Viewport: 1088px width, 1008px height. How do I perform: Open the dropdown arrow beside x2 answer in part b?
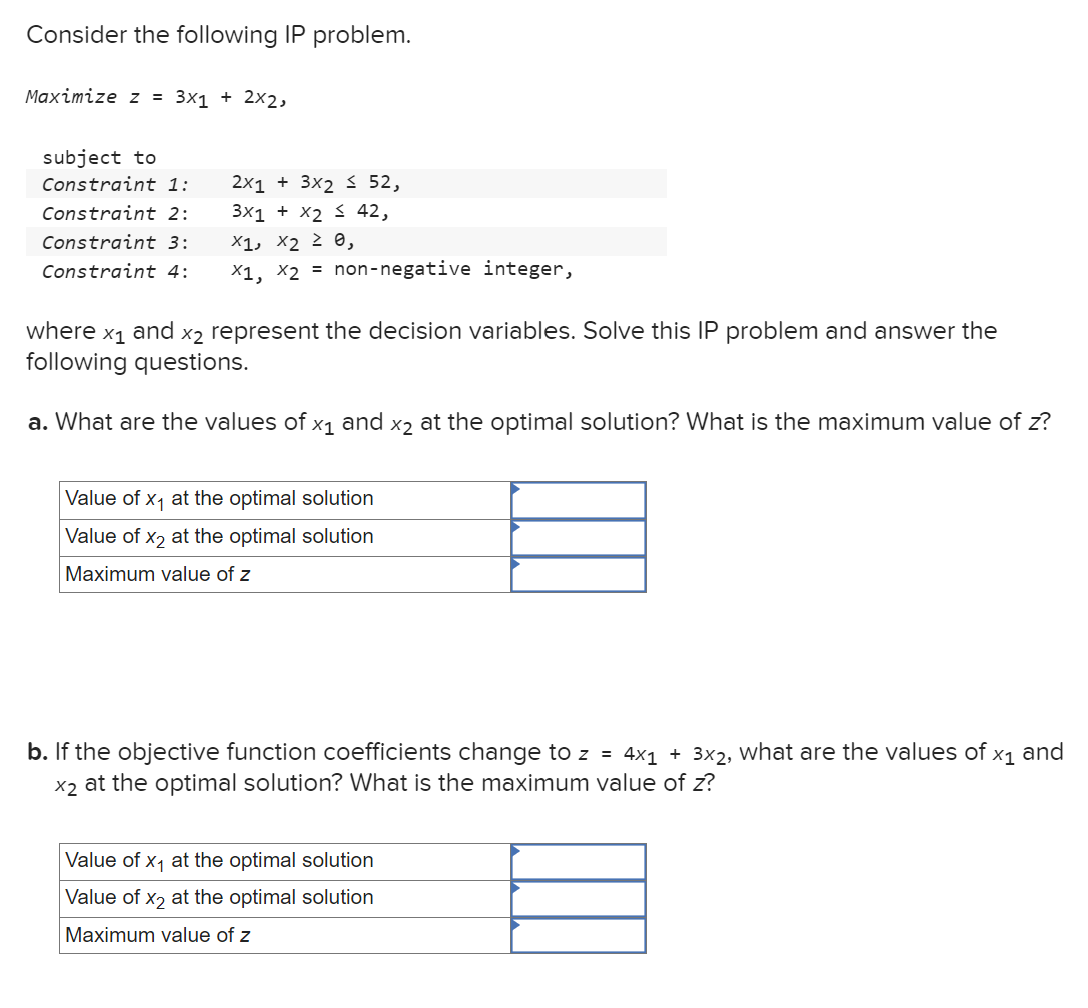[x=514, y=889]
